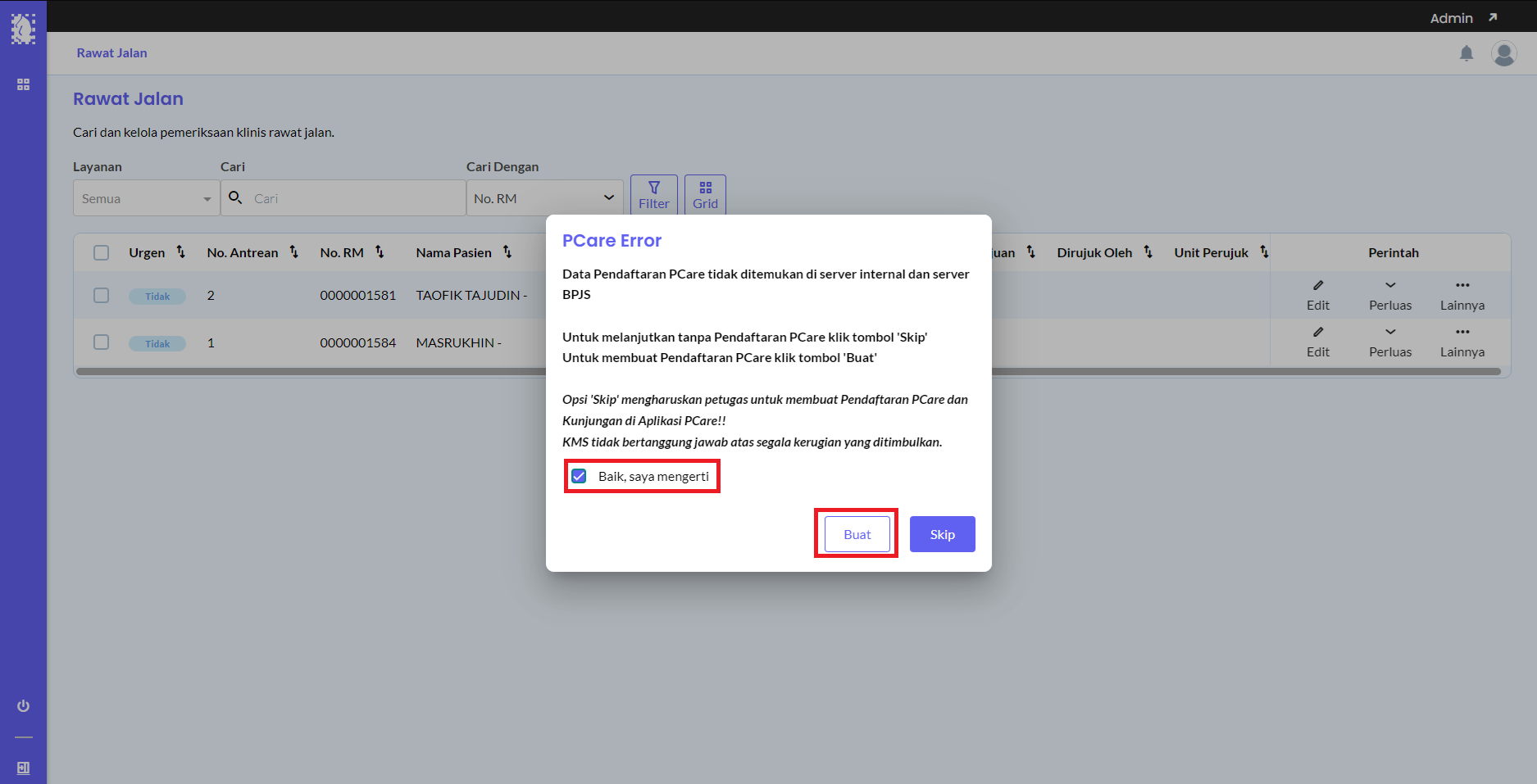Select the checkbox for row 0000001581

[x=101, y=295]
